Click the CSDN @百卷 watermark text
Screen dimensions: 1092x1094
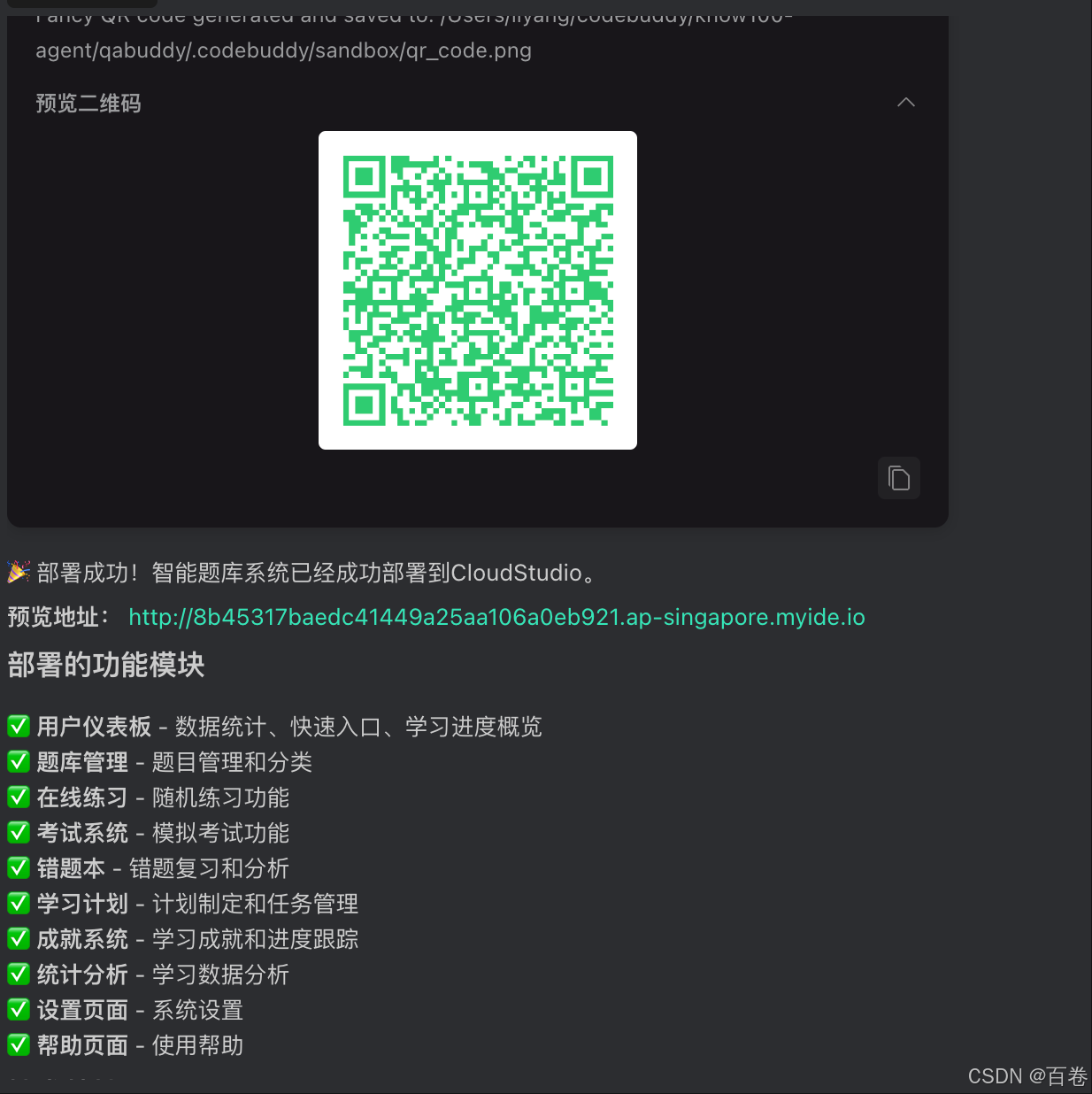coord(1027,1075)
